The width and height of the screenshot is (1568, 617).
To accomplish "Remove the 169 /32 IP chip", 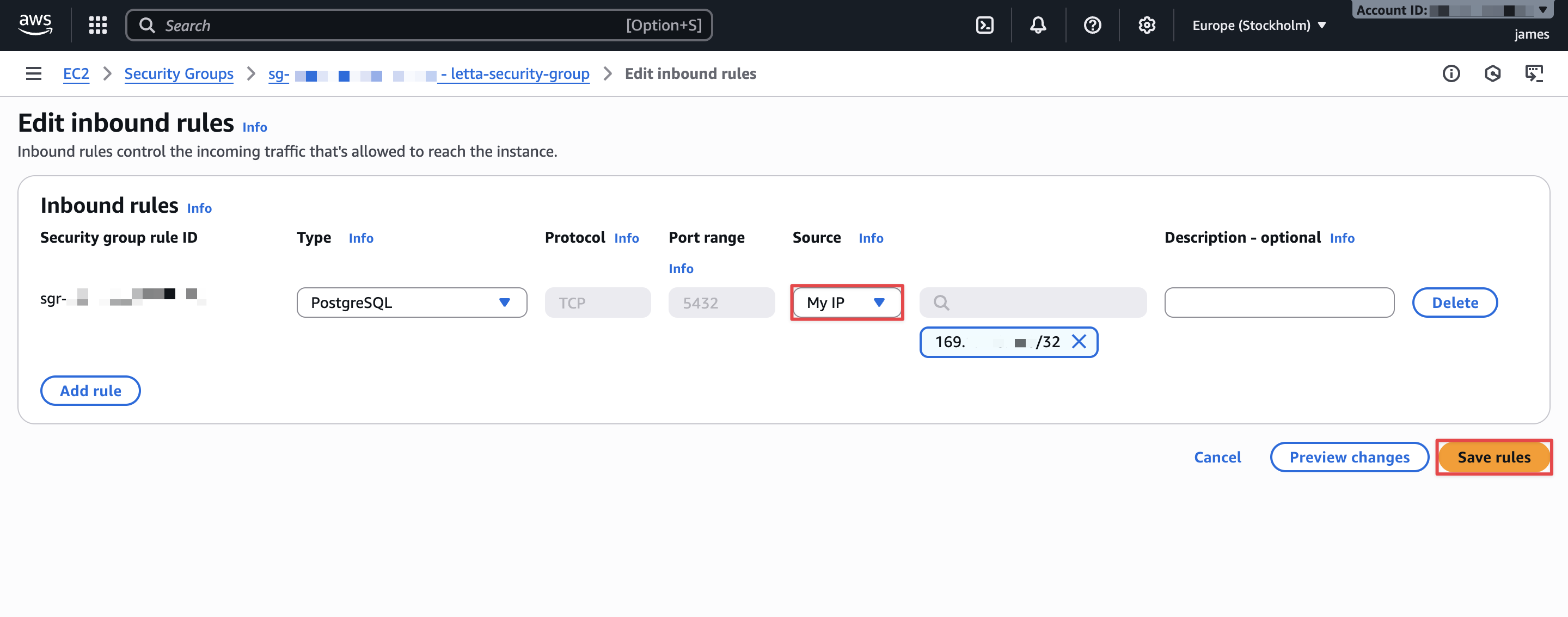I will [1079, 342].
